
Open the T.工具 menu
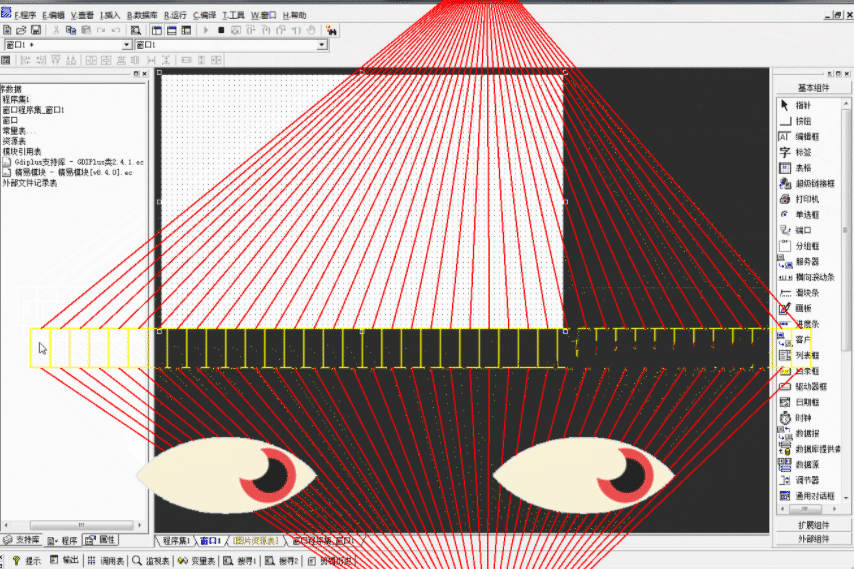click(234, 15)
